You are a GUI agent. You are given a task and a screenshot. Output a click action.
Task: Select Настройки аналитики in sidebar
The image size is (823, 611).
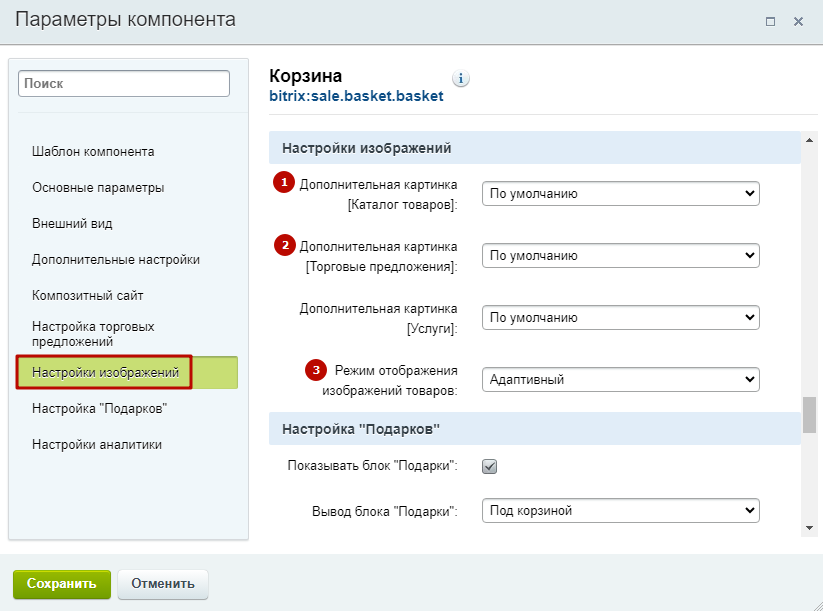click(97, 445)
